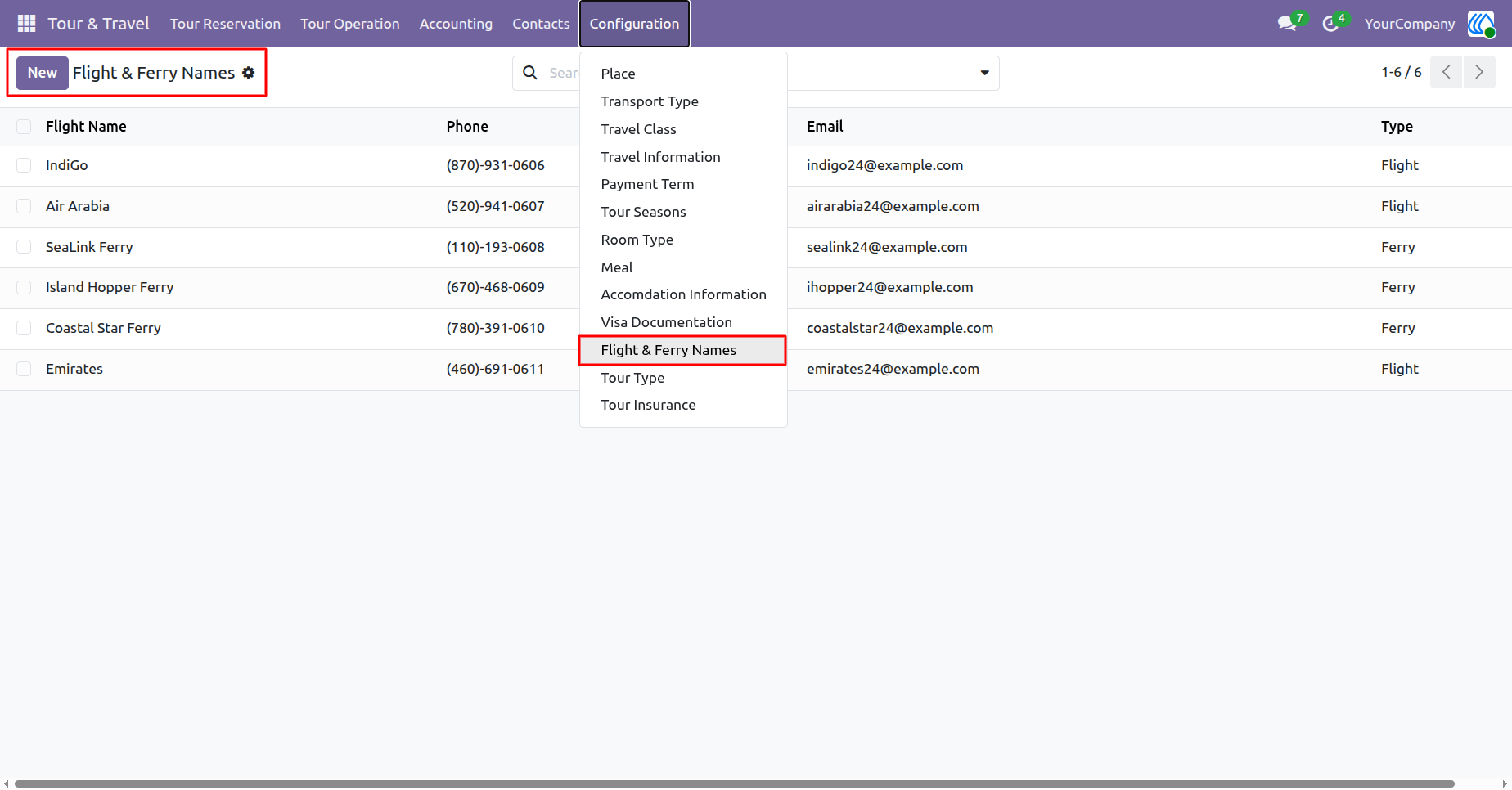The width and height of the screenshot is (1512, 790).
Task: Toggle the select-all header checkbox
Action: [x=24, y=127]
